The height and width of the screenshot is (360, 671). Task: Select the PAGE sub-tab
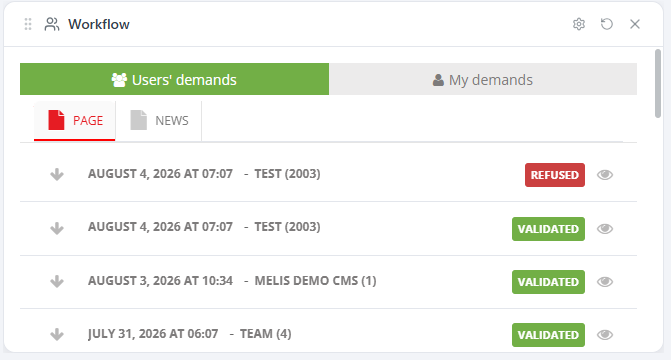pyautogui.click(x=75, y=121)
